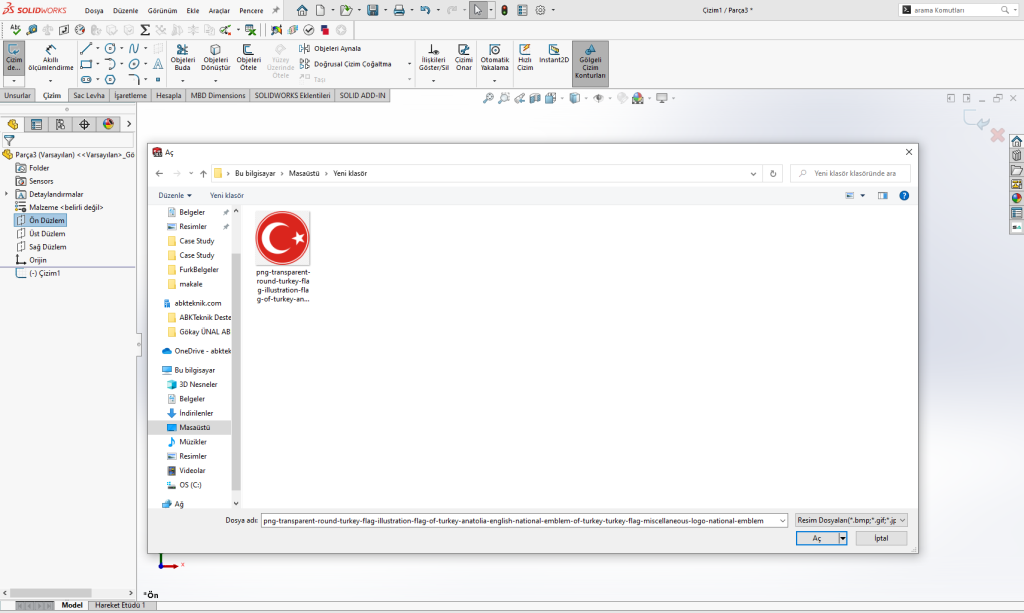Select the Turkey flag PNG thumbnail
This screenshot has height=613, width=1024.
[283, 238]
